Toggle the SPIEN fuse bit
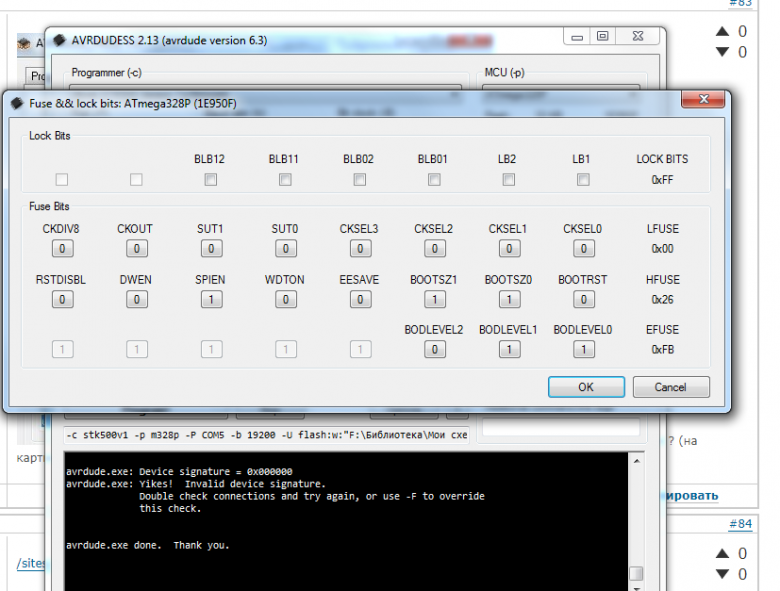This screenshot has height=591, width=780. [211, 299]
